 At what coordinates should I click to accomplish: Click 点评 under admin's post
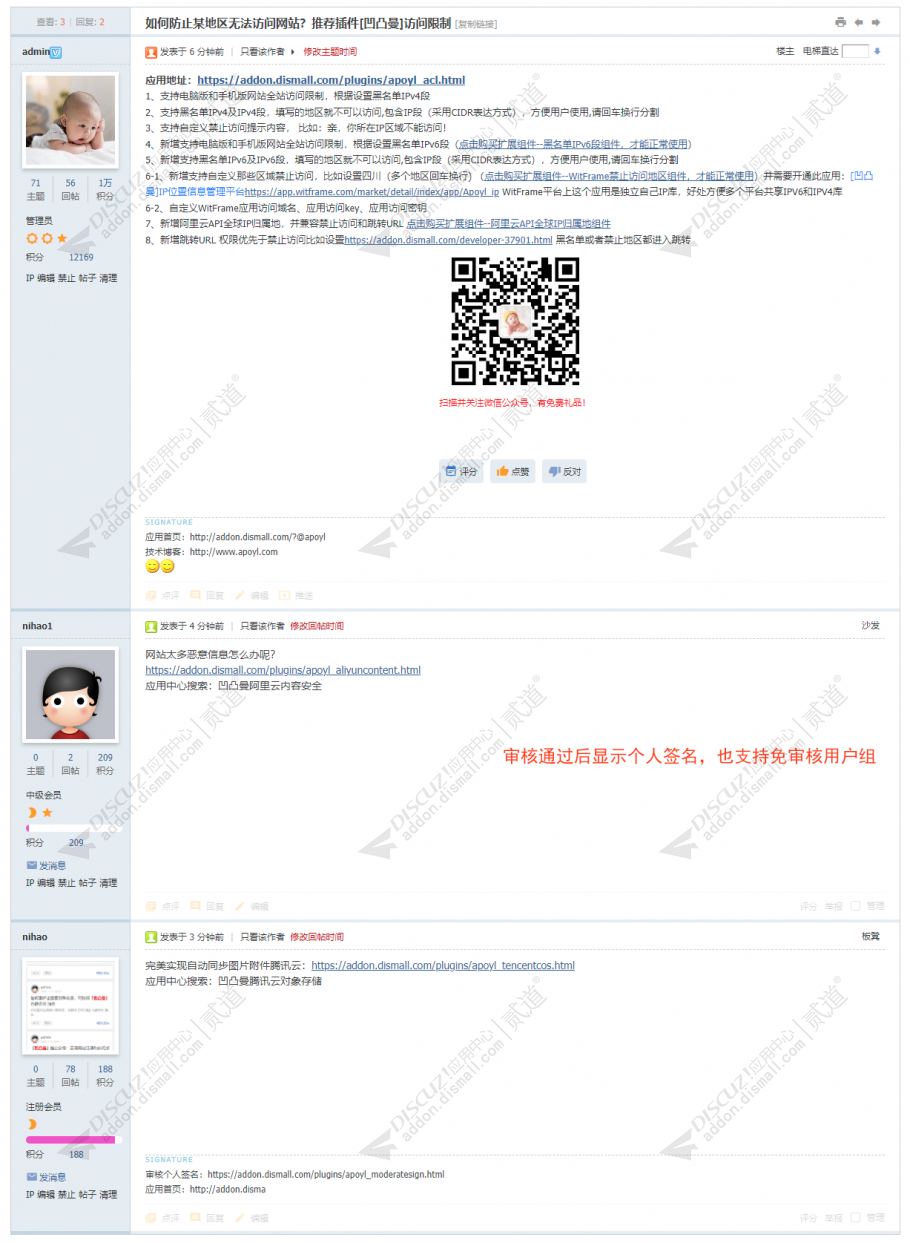point(163,595)
